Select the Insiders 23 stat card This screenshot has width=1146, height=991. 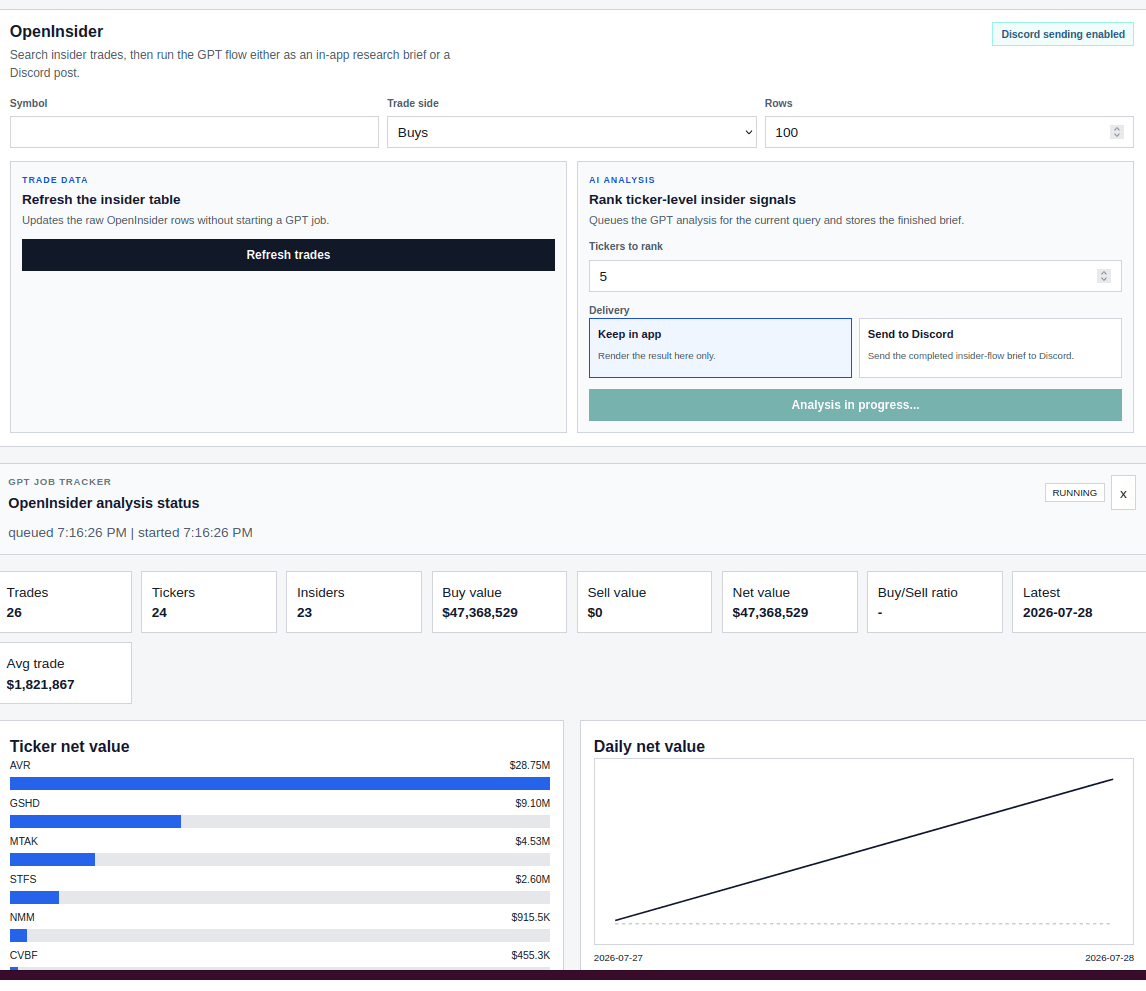[354, 602]
